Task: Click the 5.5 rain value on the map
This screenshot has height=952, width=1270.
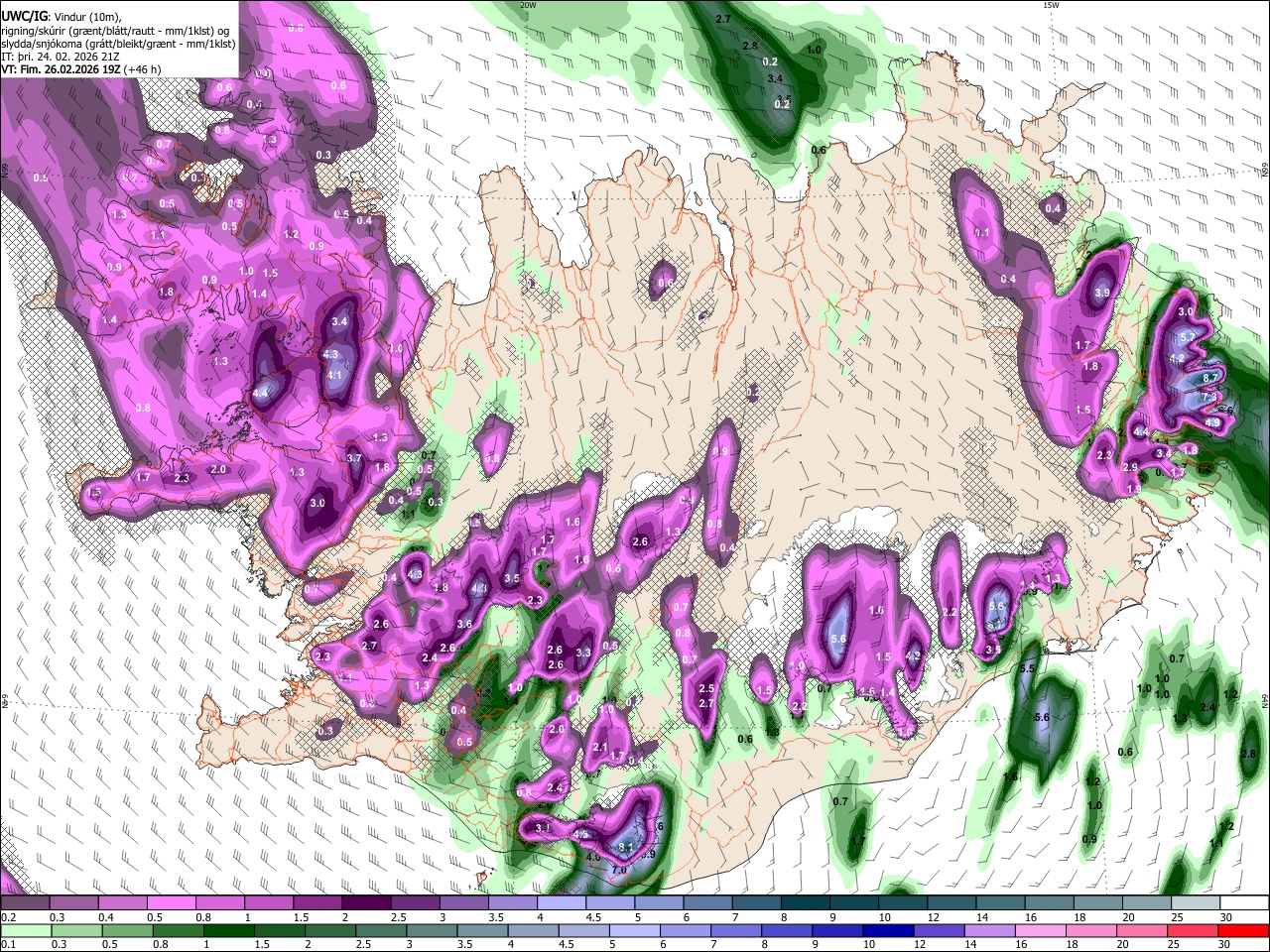Action: (x=1027, y=669)
